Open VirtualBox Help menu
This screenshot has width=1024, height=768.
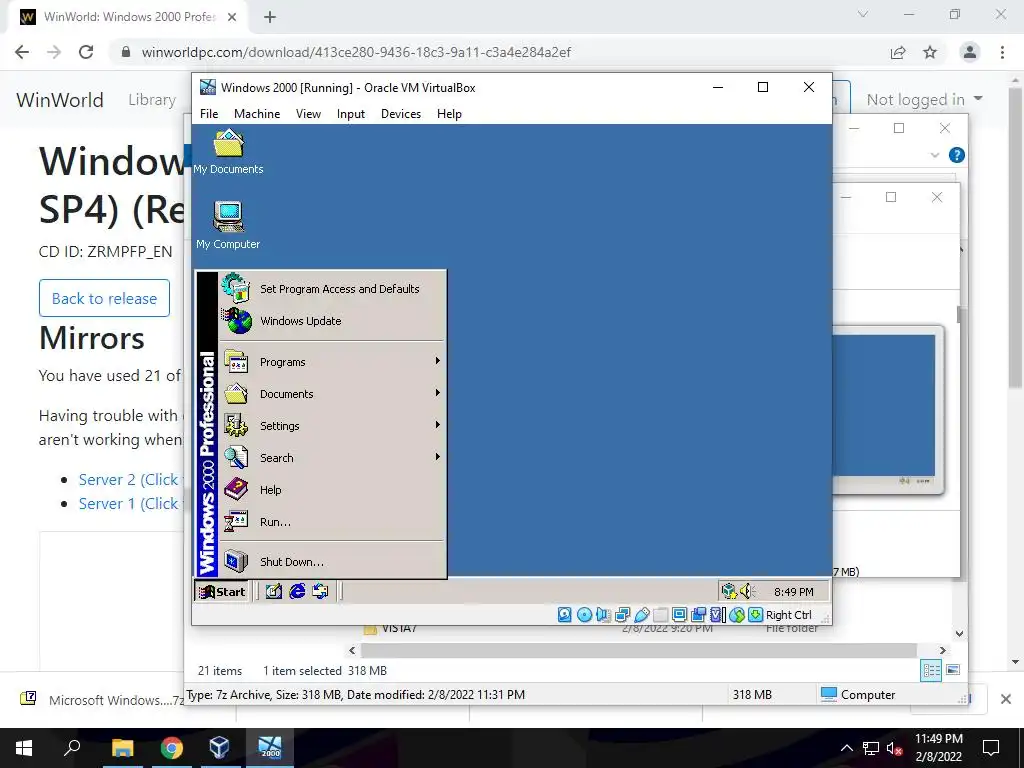point(449,114)
